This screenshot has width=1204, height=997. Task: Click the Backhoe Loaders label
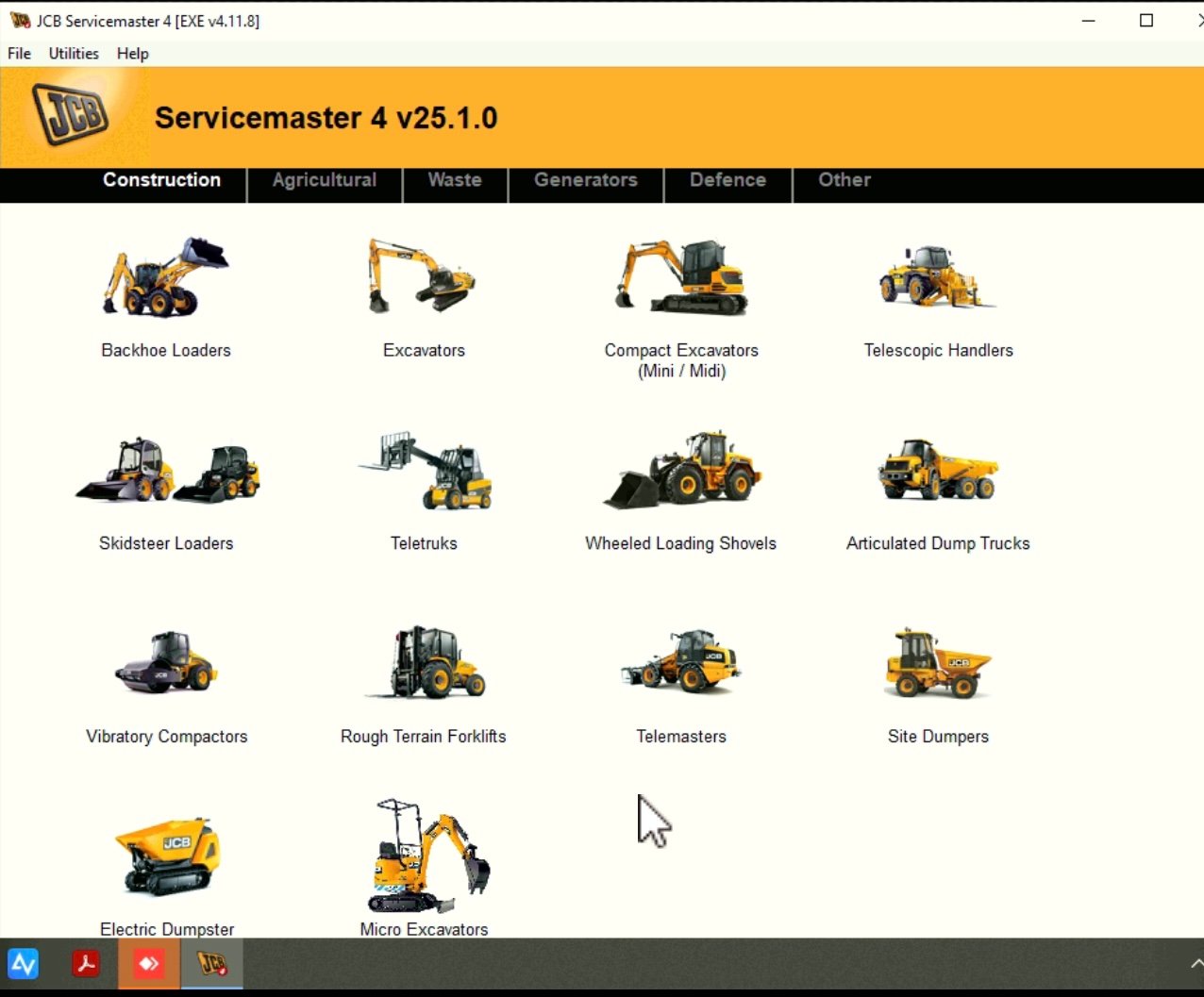tap(166, 350)
